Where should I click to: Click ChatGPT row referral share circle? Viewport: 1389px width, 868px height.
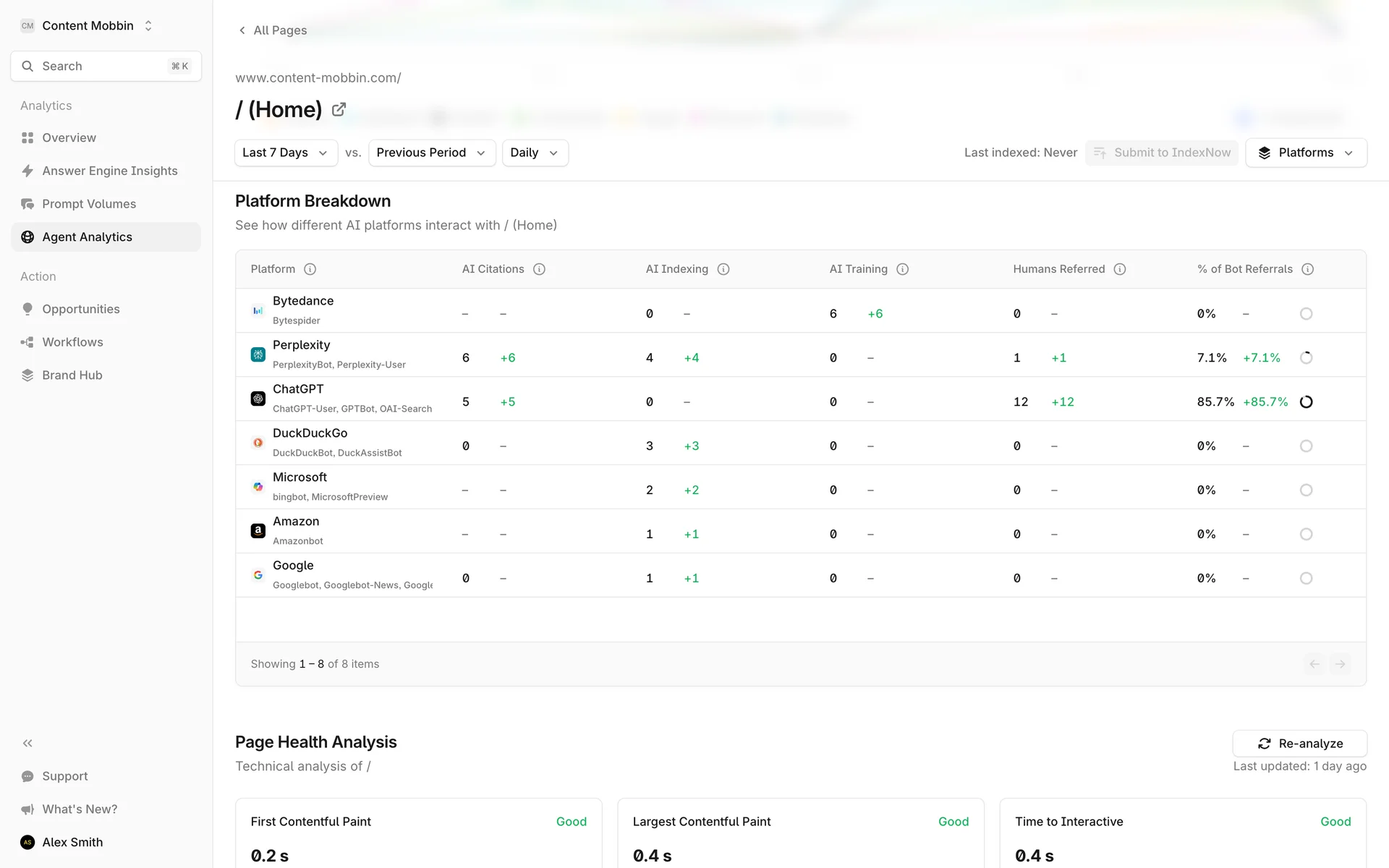[x=1306, y=402]
